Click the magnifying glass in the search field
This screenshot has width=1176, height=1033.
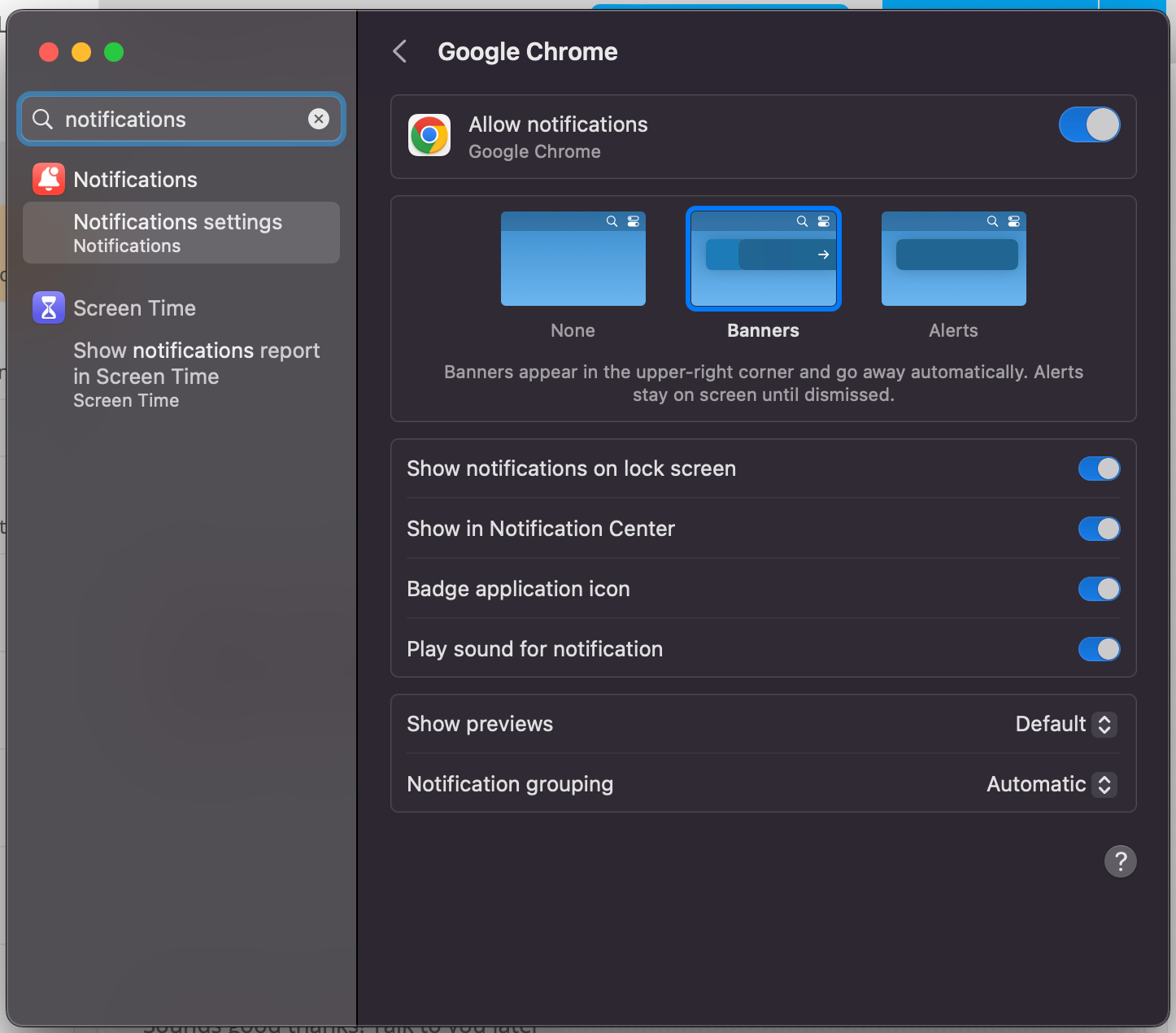point(42,119)
